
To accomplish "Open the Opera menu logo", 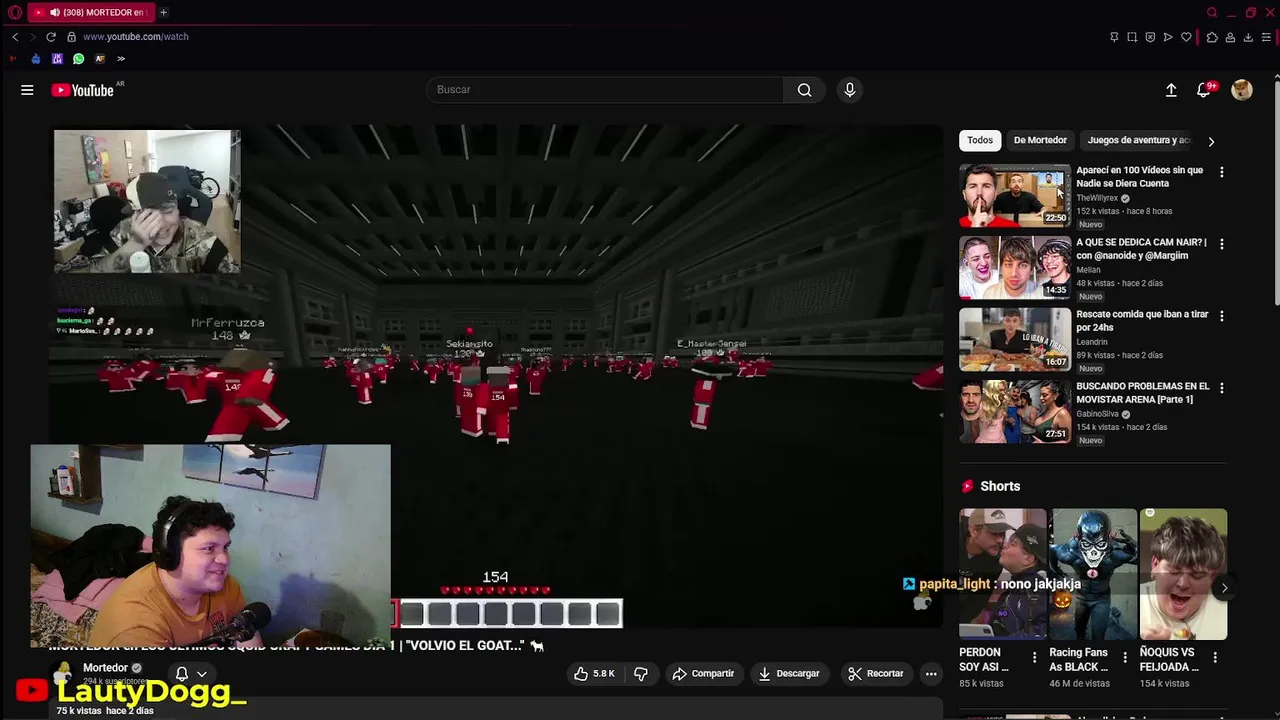I will [x=14, y=12].
